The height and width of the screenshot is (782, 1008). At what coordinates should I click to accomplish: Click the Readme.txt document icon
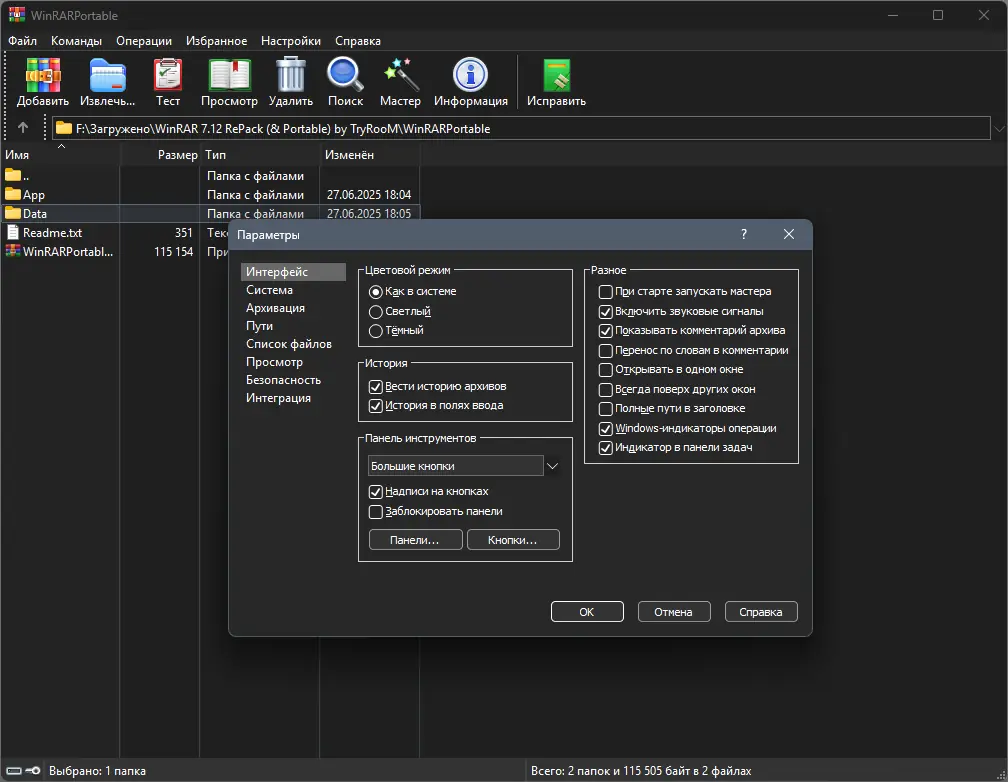coord(12,232)
